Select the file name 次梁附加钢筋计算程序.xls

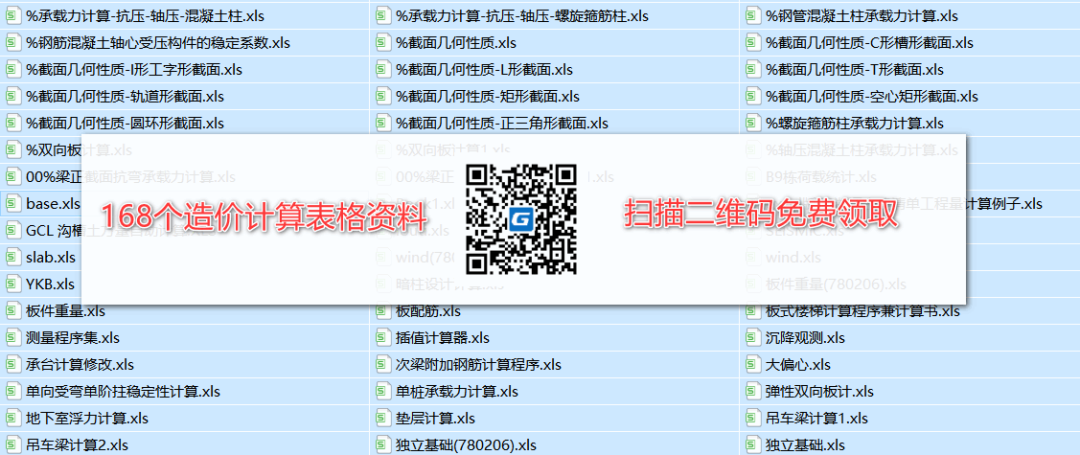pos(479,365)
